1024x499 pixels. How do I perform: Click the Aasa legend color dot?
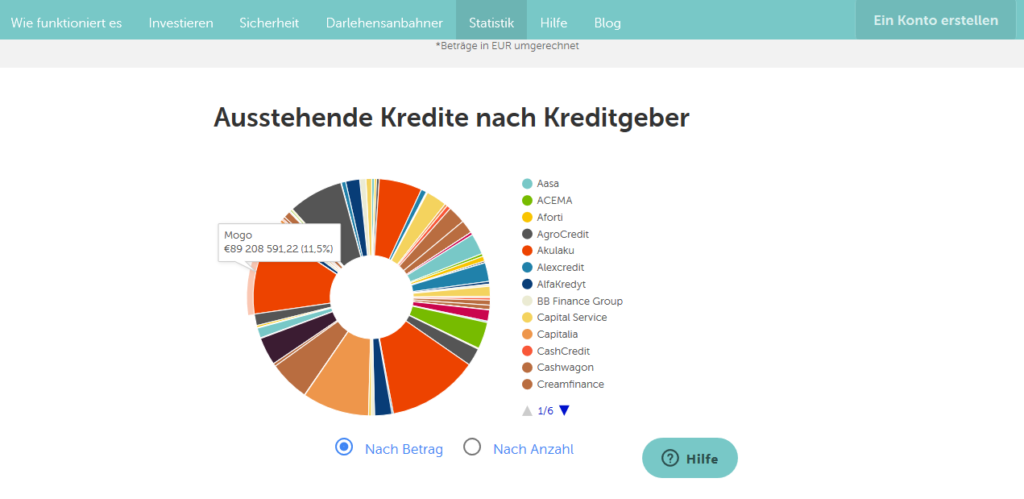[x=527, y=184]
